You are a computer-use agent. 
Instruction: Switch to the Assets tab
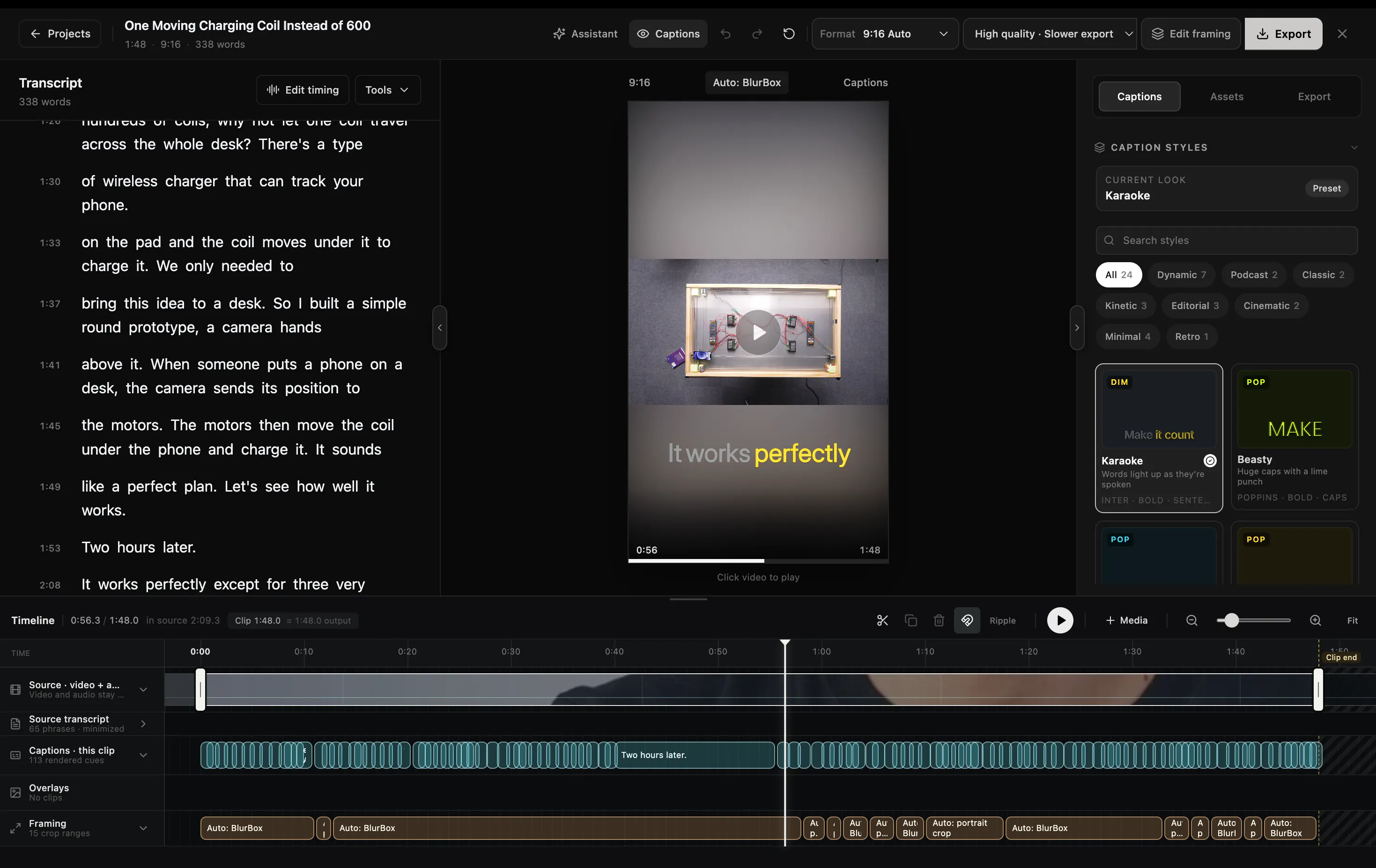[1226, 96]
